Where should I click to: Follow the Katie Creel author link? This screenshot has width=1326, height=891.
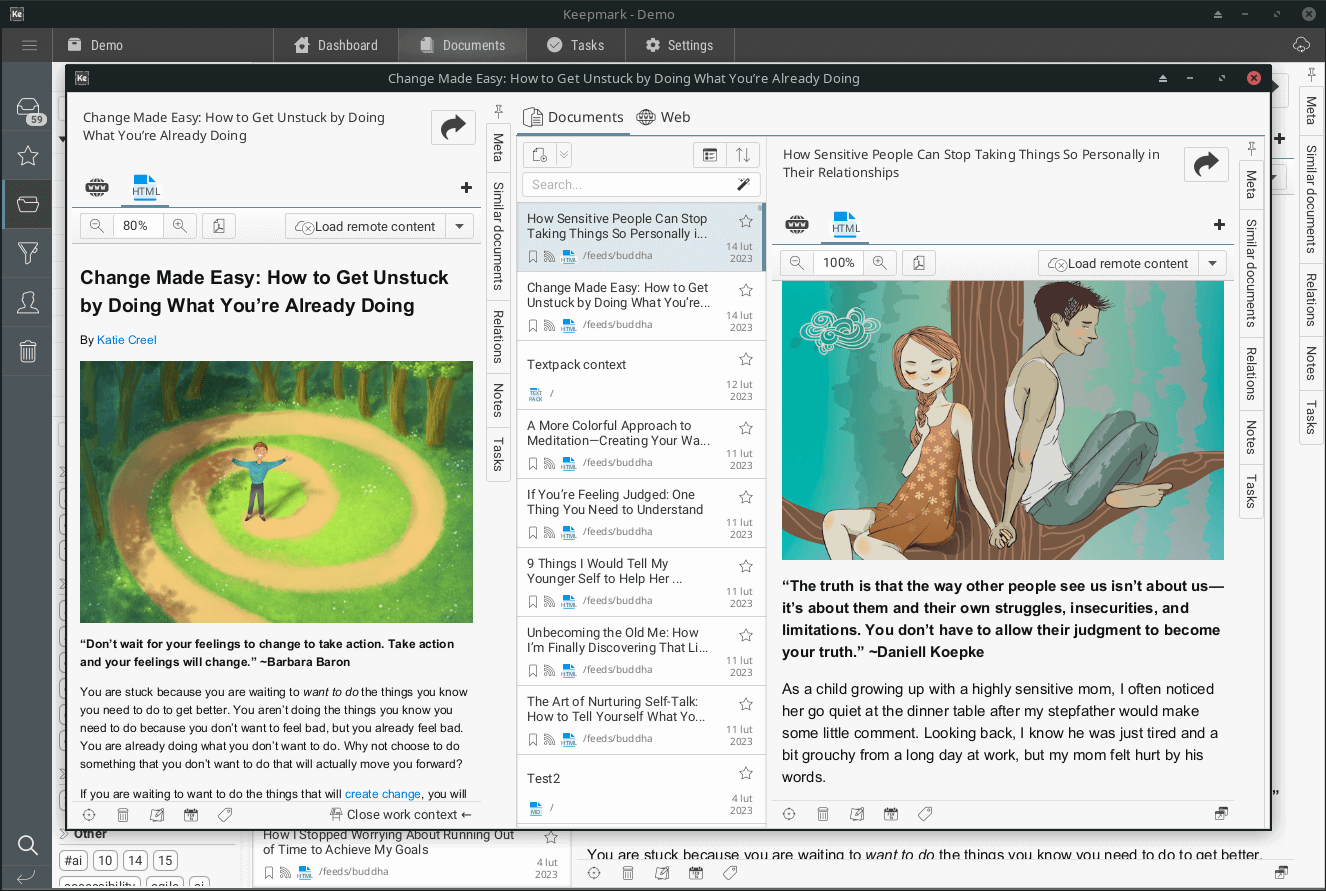(126, 340)
